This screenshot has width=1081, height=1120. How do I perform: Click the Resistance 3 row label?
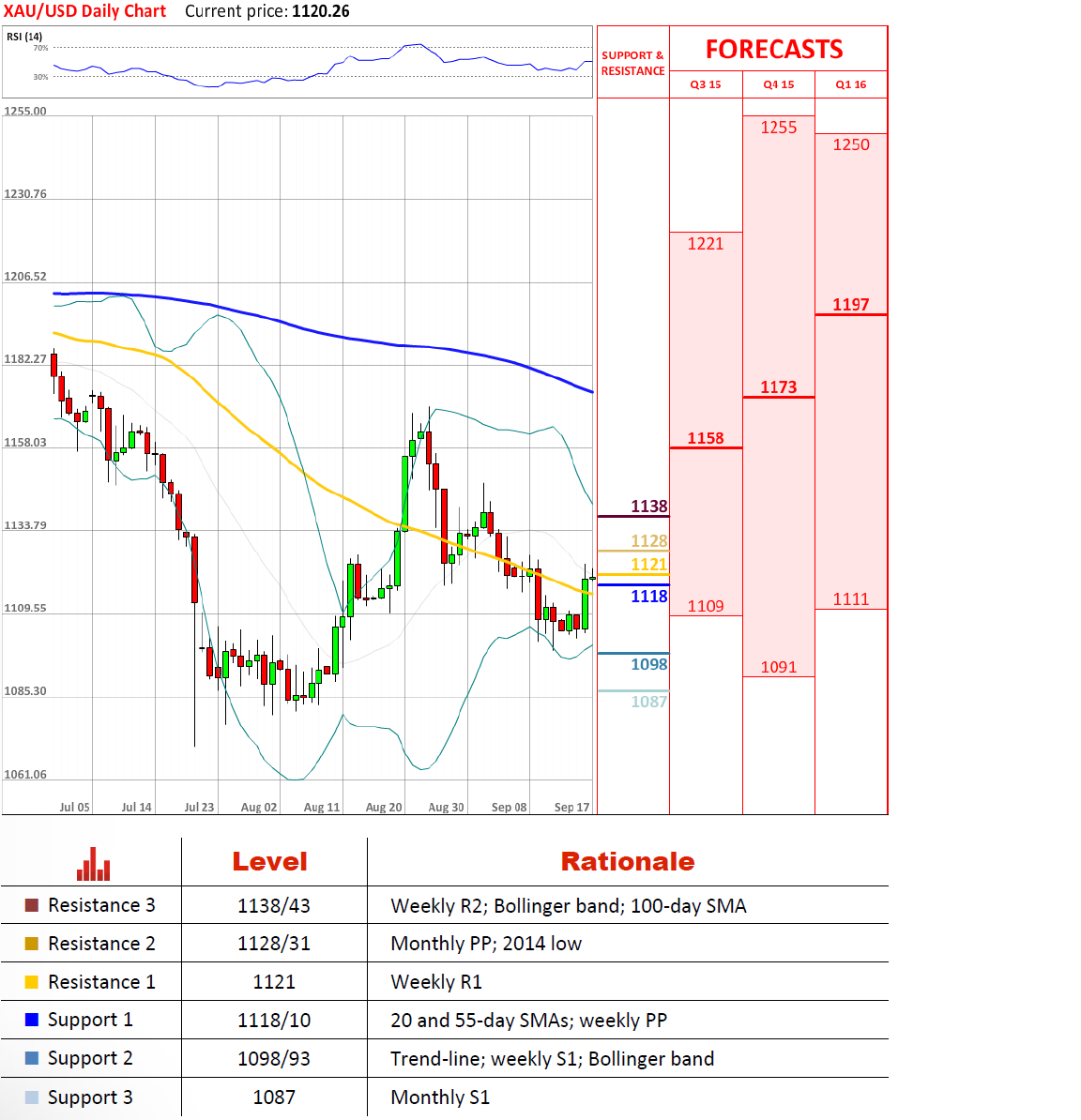pos(101,905)
